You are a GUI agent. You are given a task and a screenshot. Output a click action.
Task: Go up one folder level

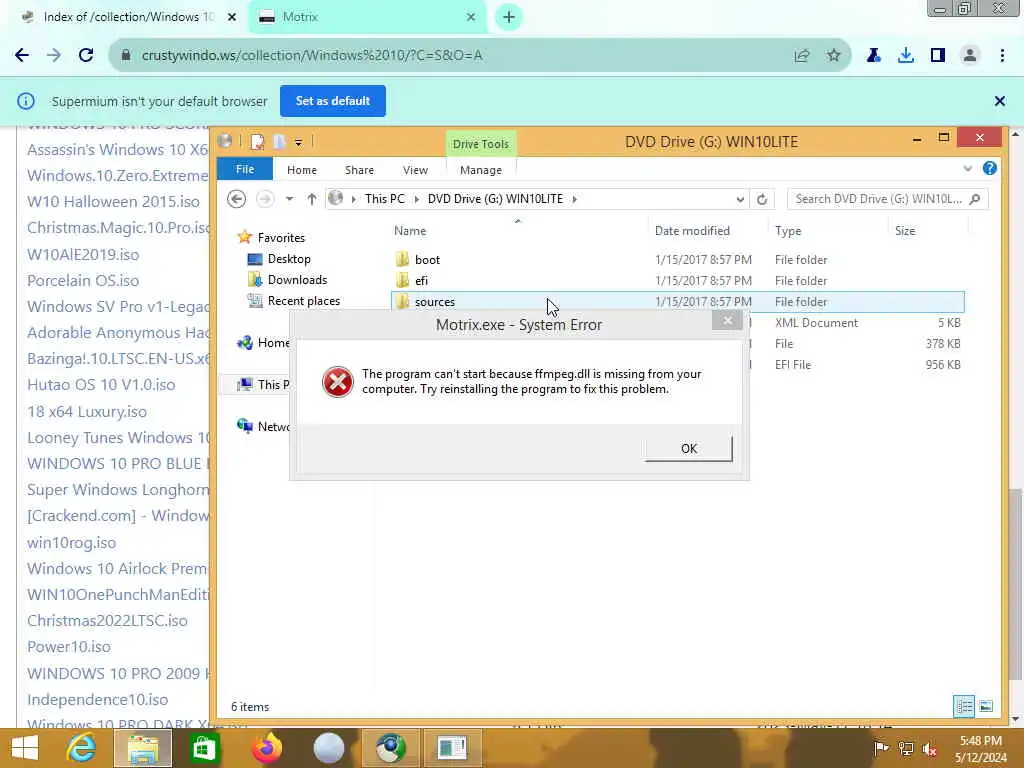[x=312, y=199]
